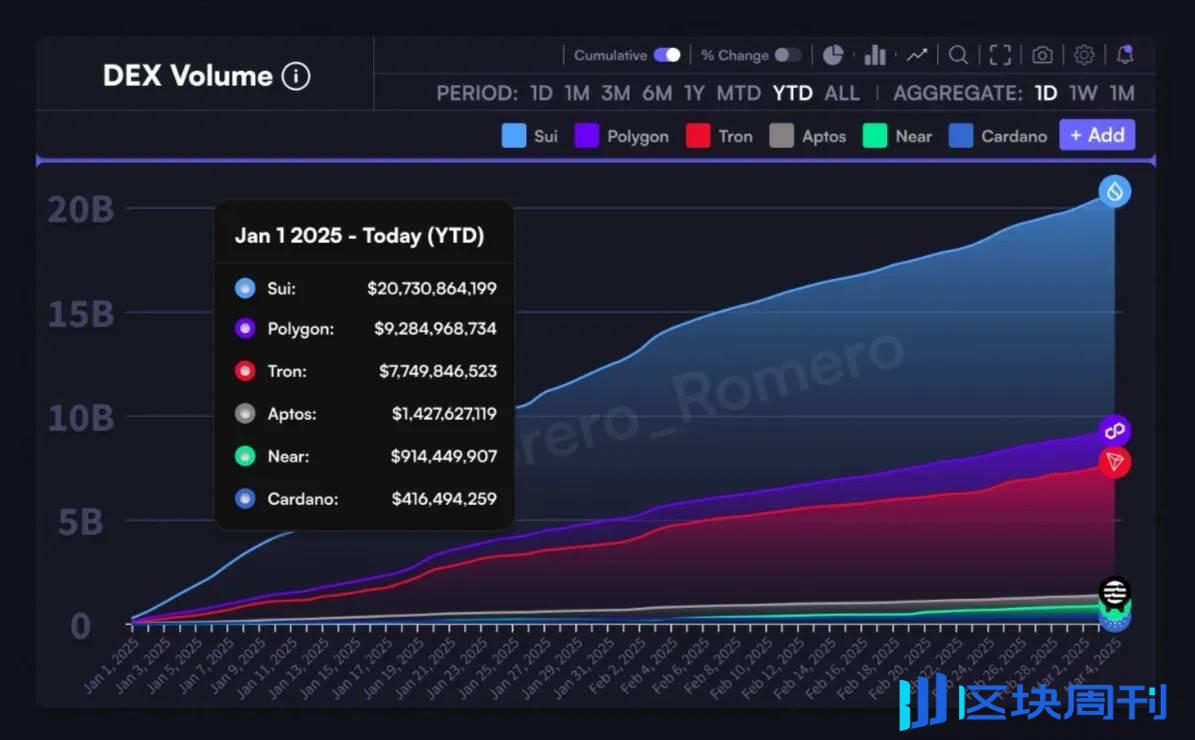This screenshot has width=1195, height=740.
Task: Set aggregate to 1D
Action: pos(1046,93)
